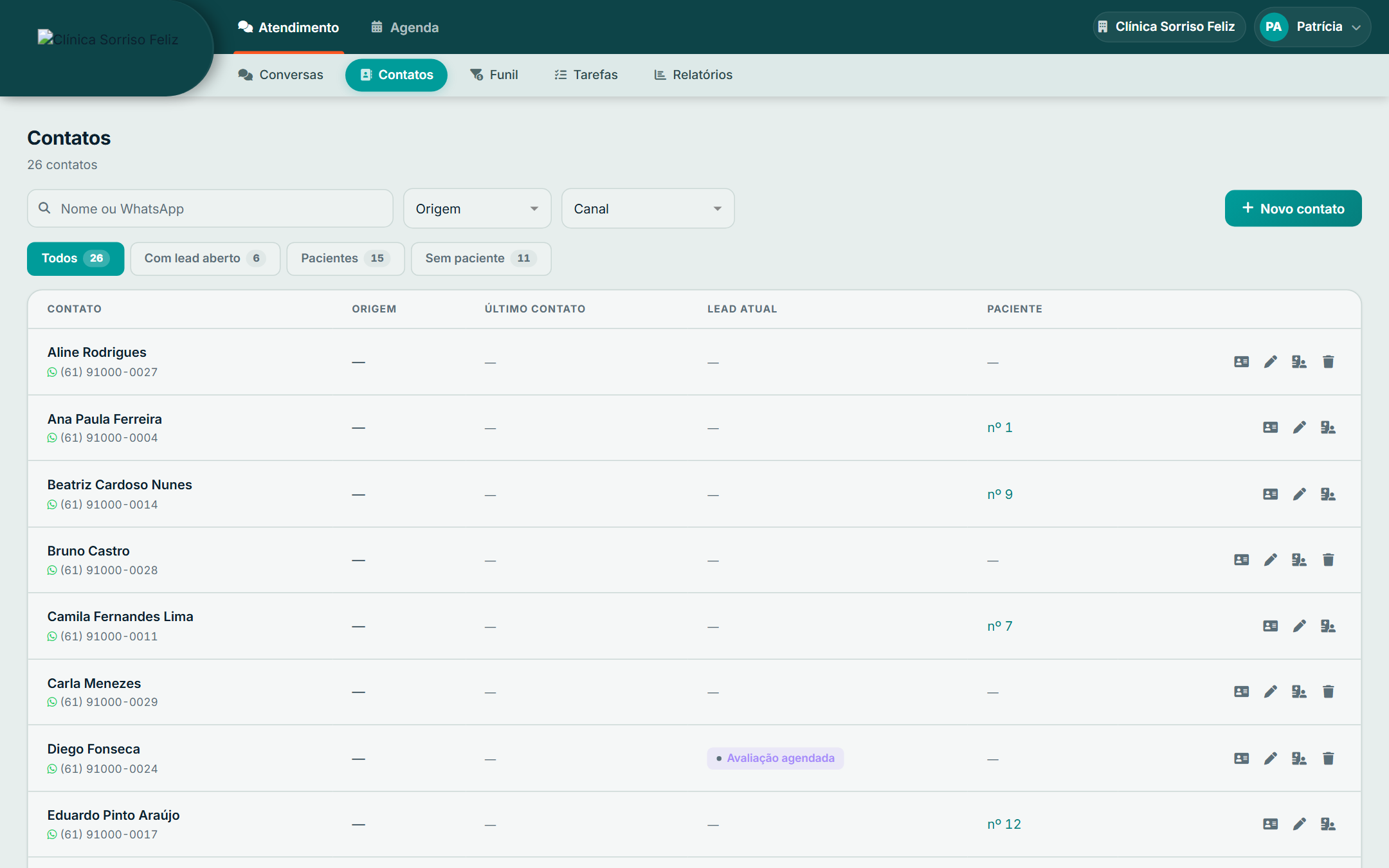Filter by Pacientes chip

click(x=345, y=258)
